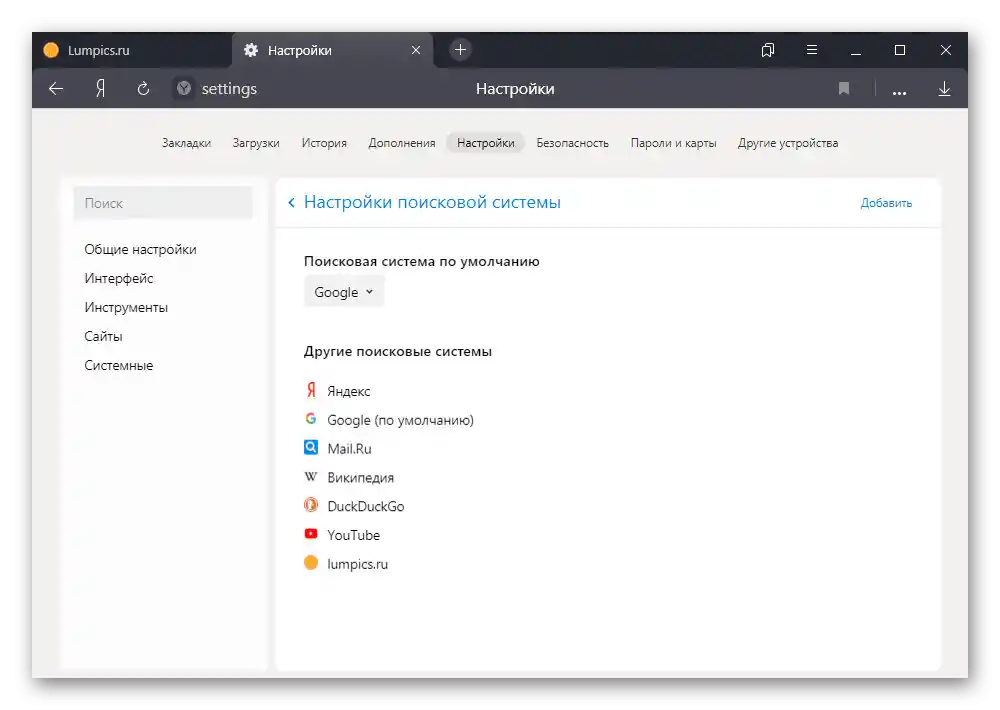This screenshot has width=1000, height=710.
Task: Click the Добавить link
Action: (x=886, y=203)
